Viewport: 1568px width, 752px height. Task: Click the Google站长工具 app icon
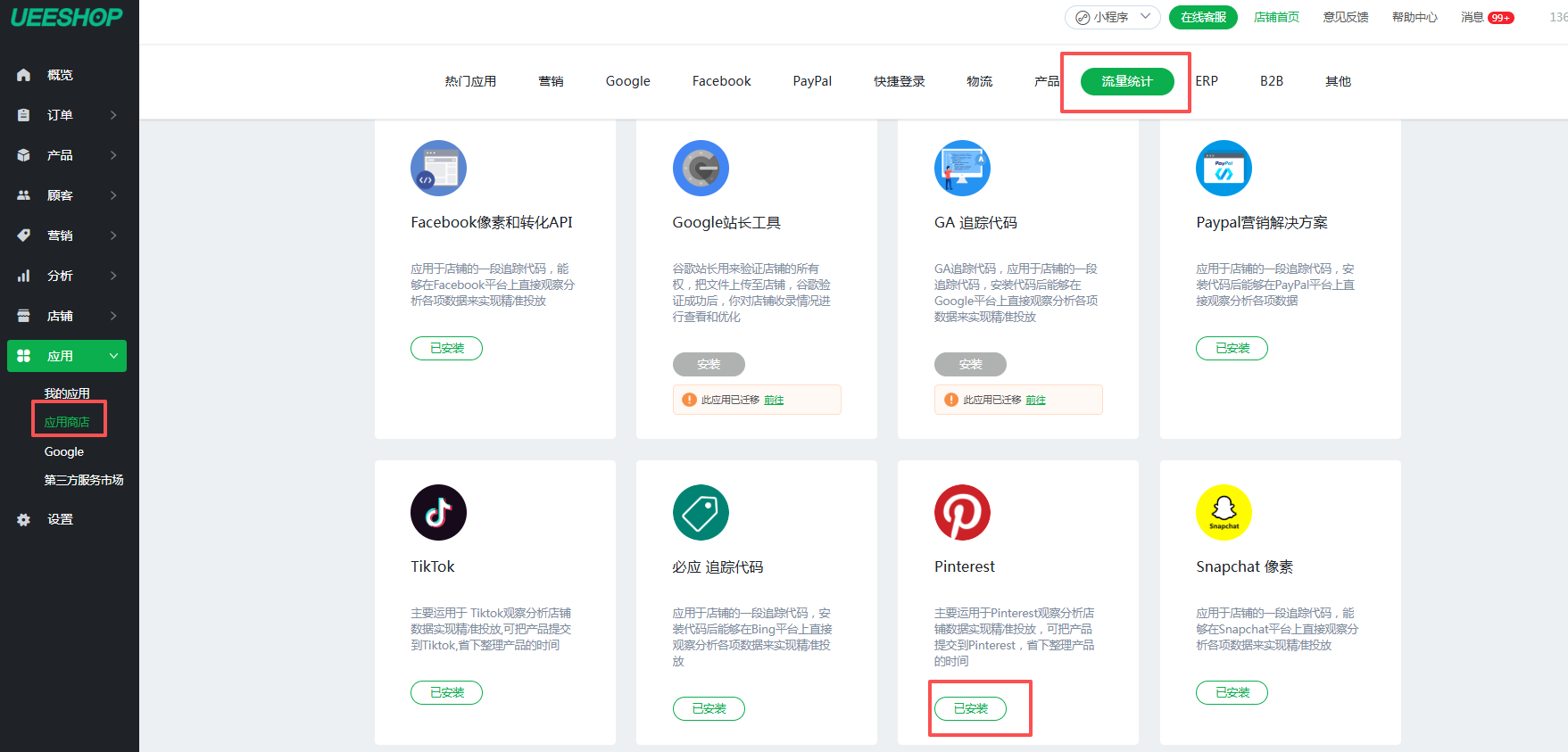701,168
